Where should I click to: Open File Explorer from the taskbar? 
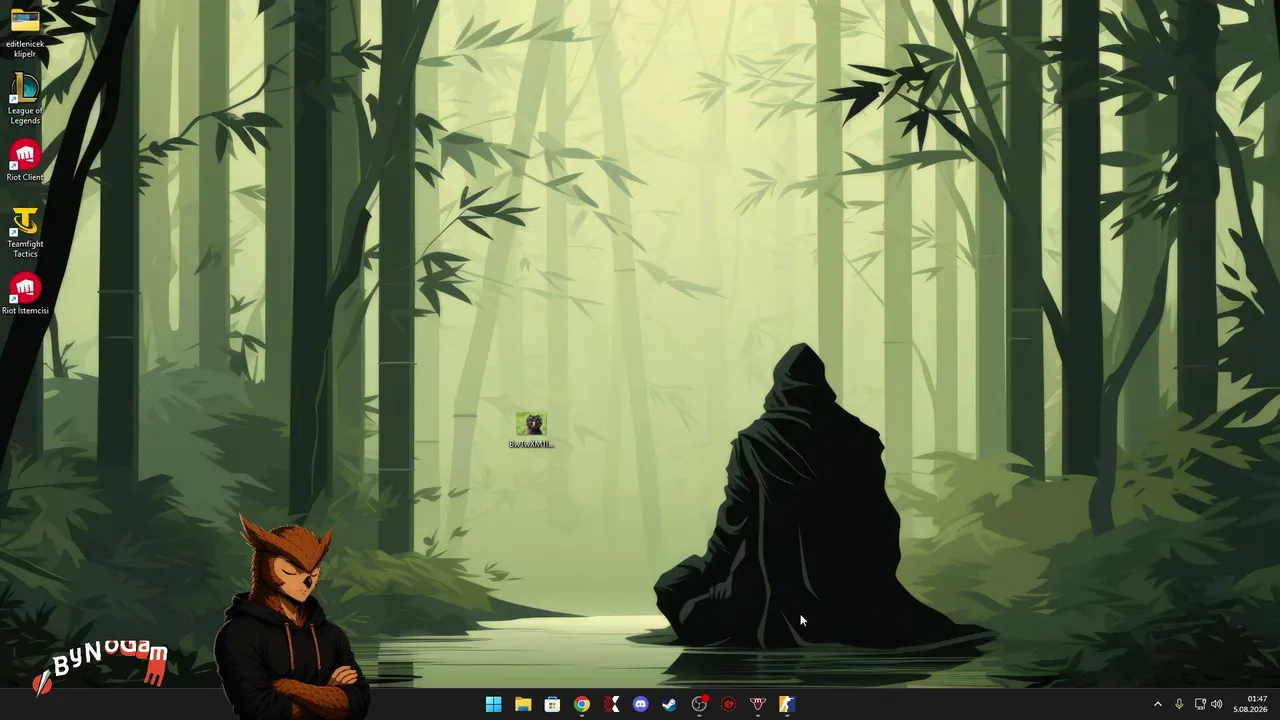tap(523, 705)
